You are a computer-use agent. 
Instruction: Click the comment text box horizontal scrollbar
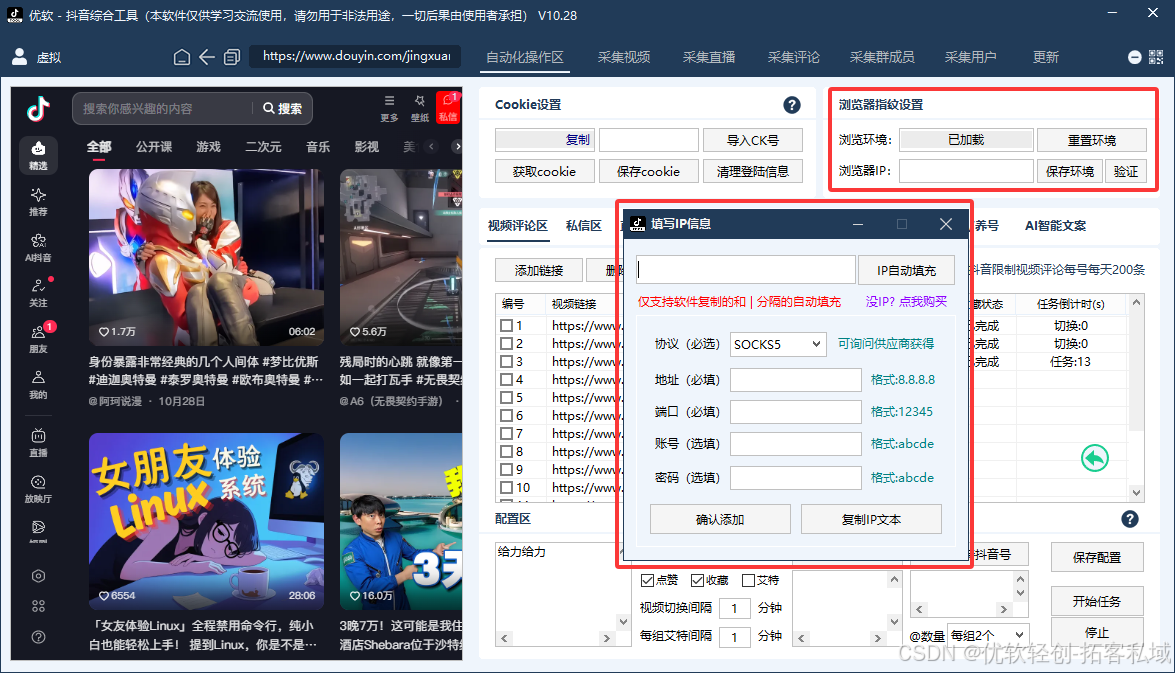point(555,639)
